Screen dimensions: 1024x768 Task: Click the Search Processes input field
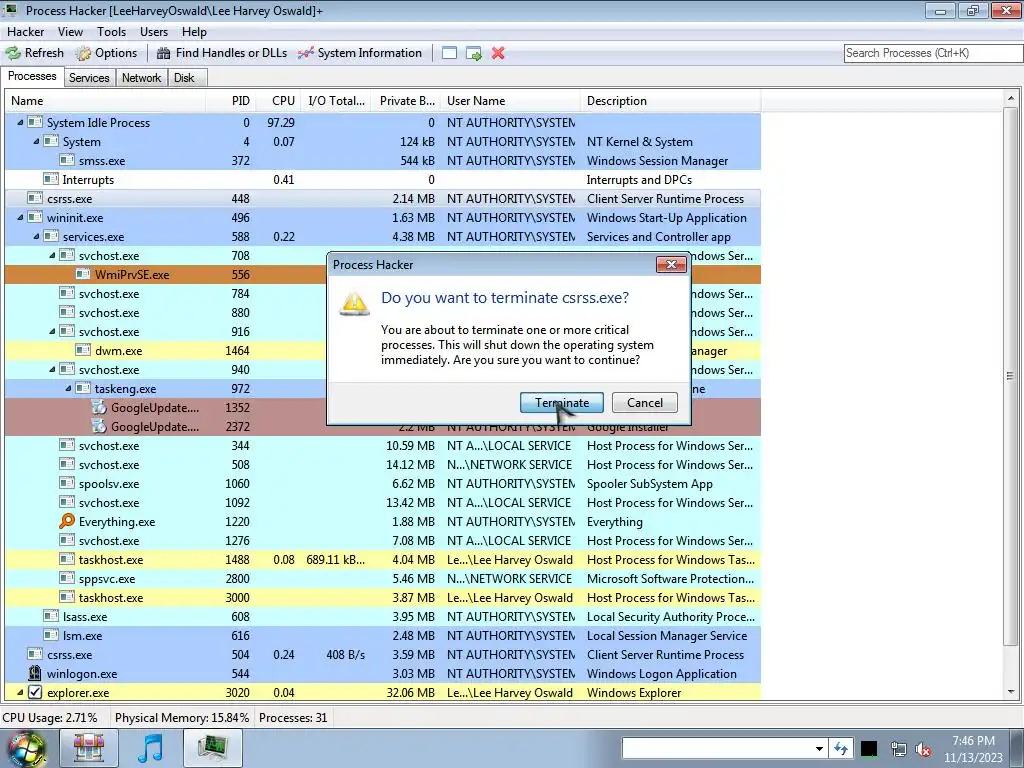click(x=933, y=53)
